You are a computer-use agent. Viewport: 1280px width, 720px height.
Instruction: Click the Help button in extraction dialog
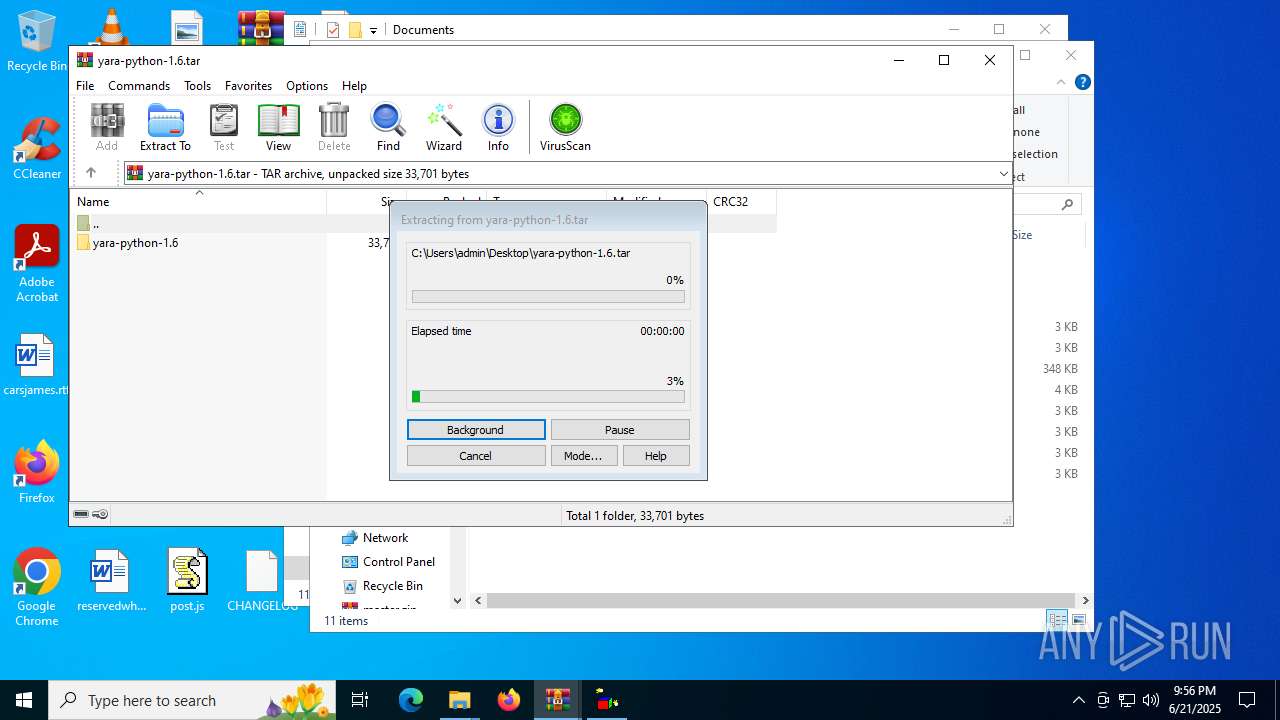pos(656,456)
